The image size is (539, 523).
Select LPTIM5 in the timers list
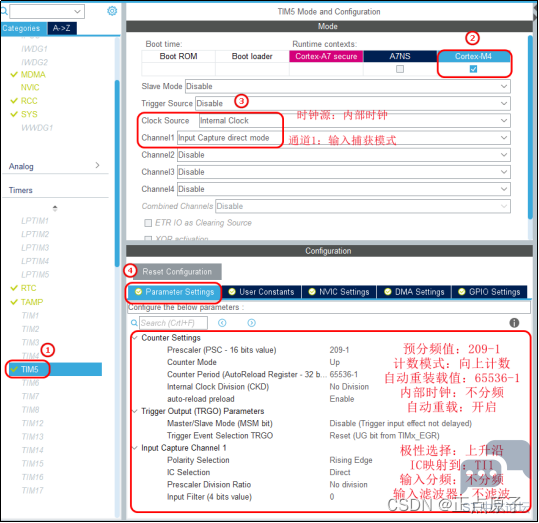tap(35, 275)
